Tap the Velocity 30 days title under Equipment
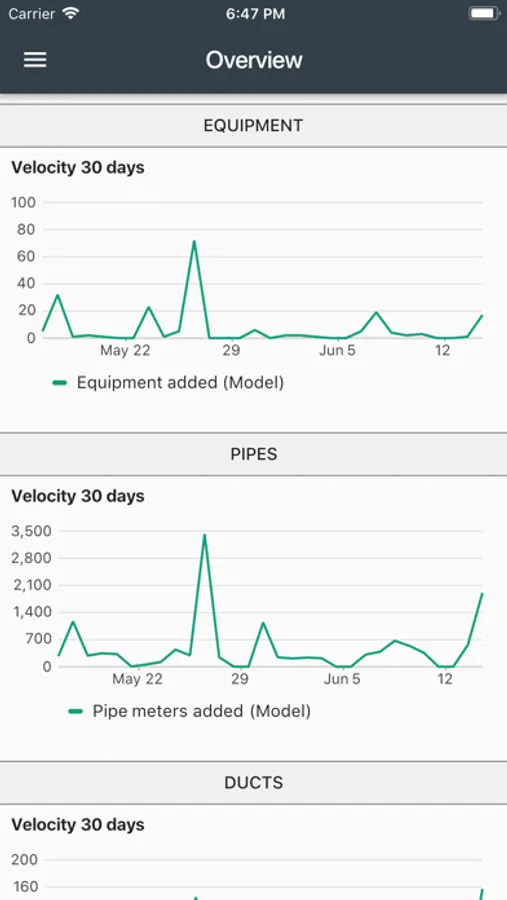Screen dimensions: 507x900 click(78, 168)
